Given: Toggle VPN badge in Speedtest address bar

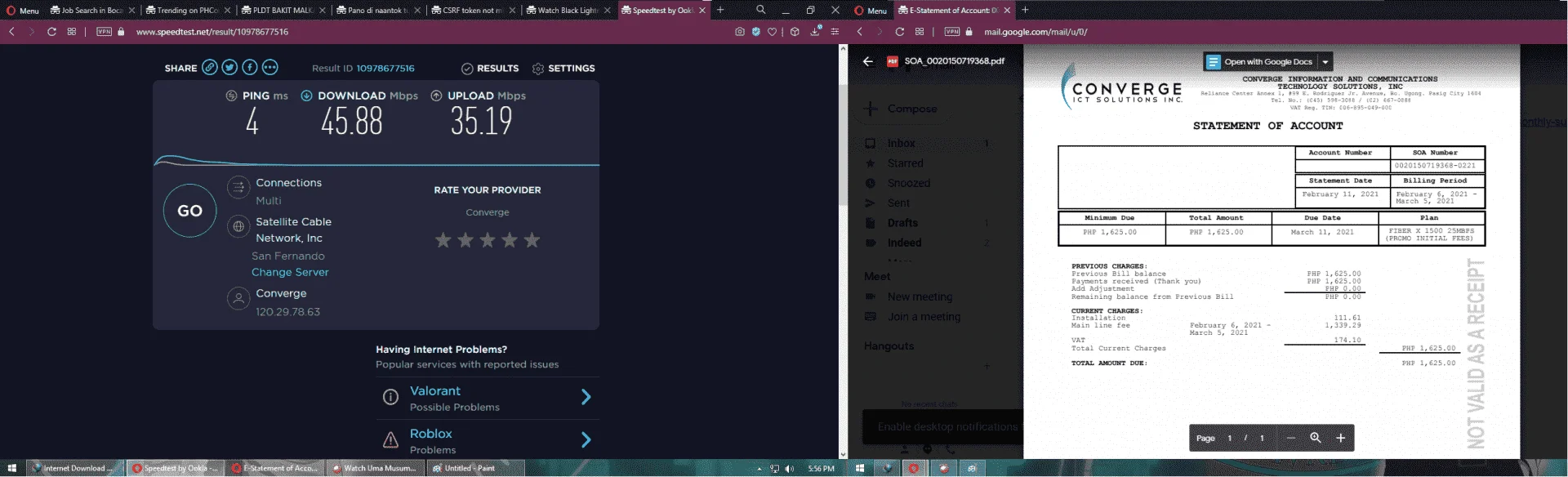Looking at the screenshot, I should point(104,32).
